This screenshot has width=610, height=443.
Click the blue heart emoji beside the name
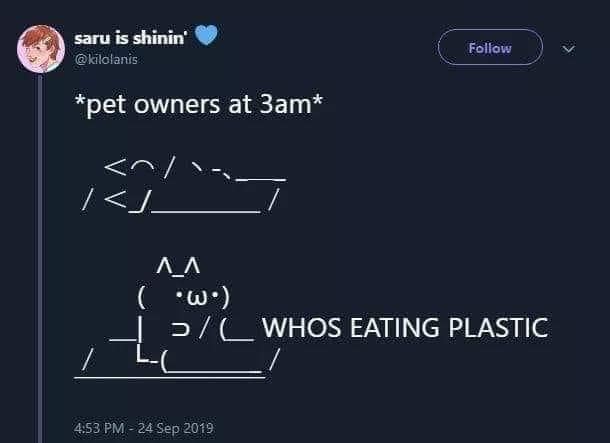point(205,36)
